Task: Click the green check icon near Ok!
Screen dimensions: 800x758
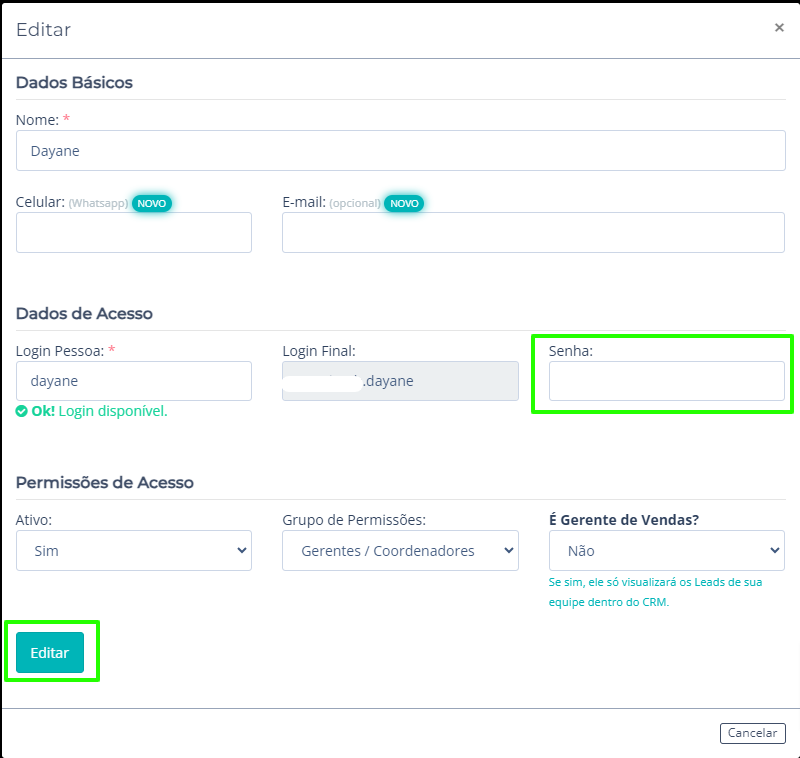Action: 22,411
